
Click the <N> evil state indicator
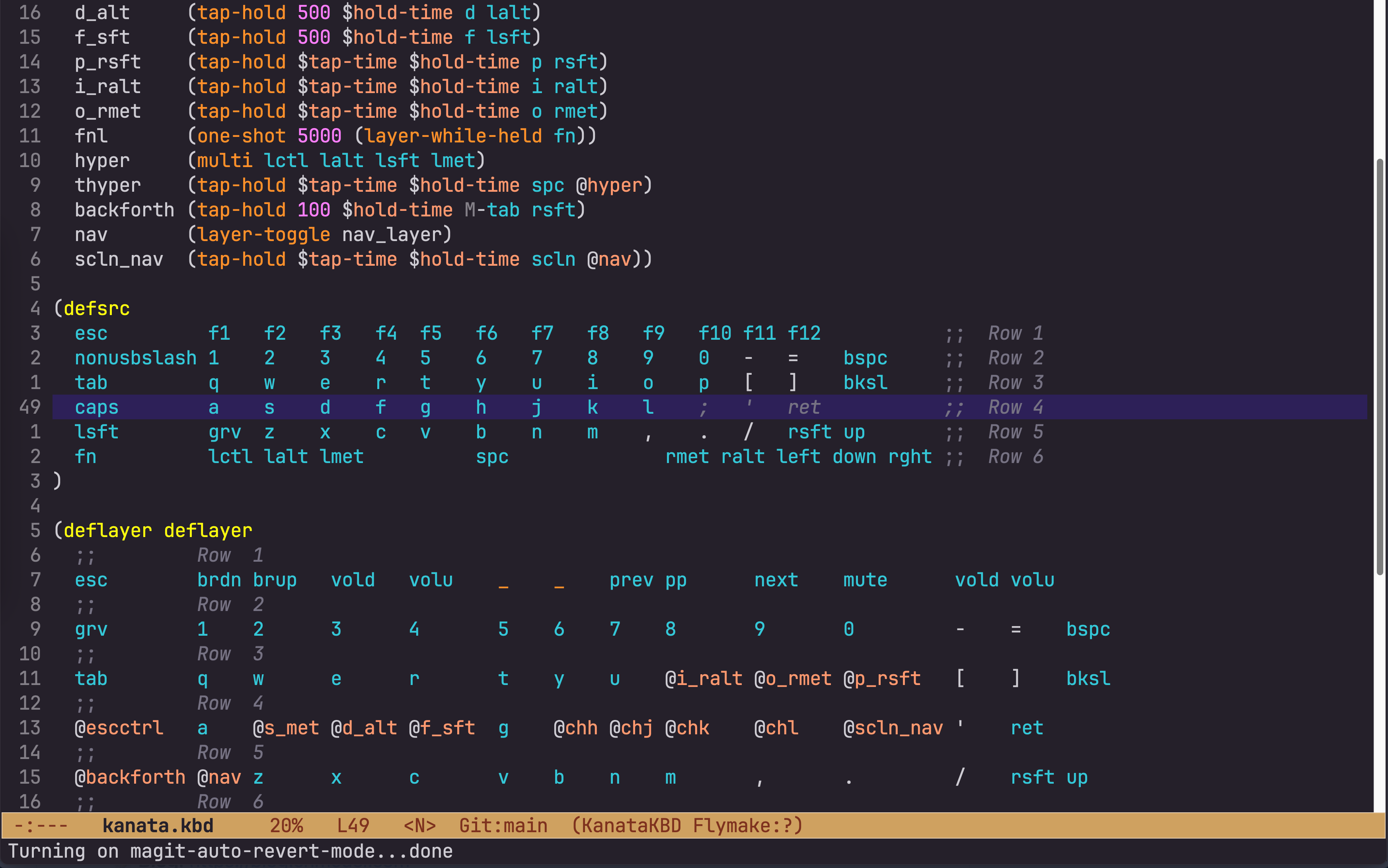coord(420,825)
